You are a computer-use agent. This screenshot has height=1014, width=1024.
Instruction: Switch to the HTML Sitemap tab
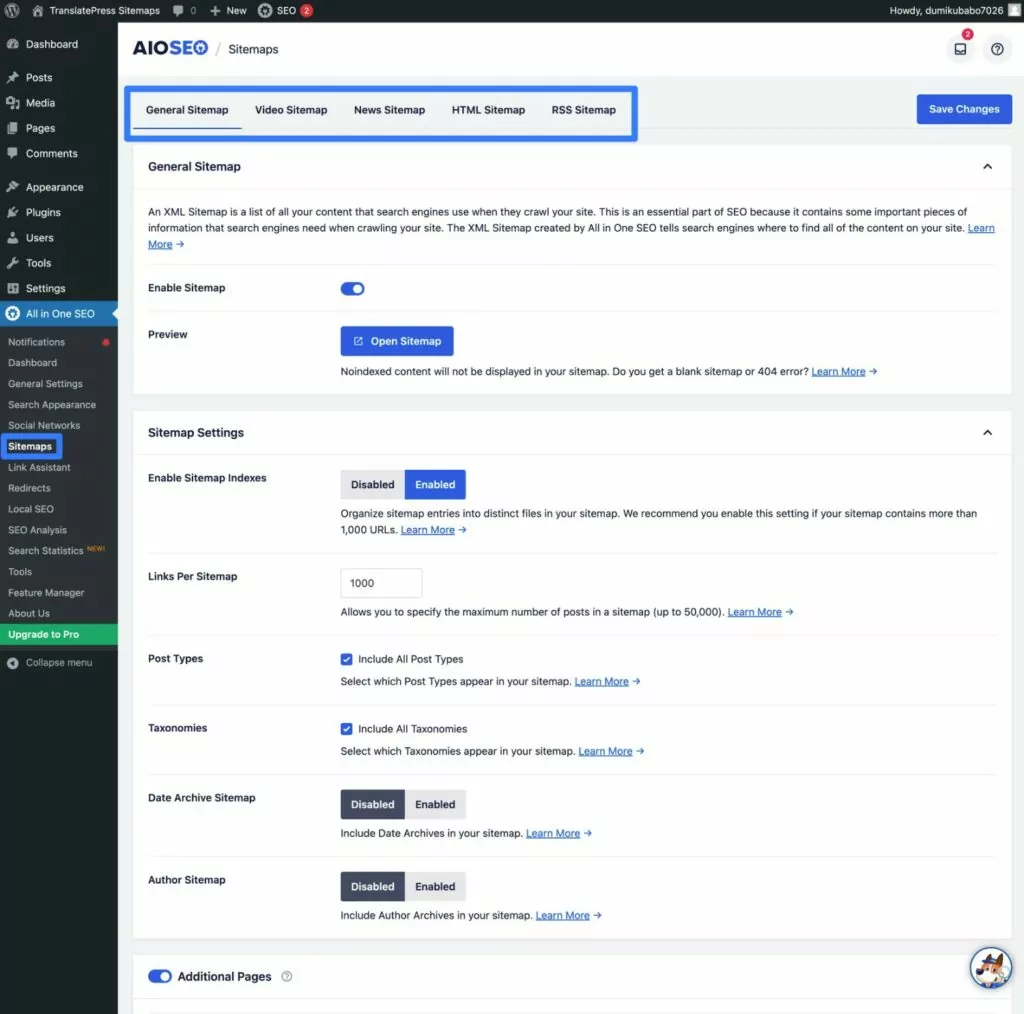click(488, 110)
